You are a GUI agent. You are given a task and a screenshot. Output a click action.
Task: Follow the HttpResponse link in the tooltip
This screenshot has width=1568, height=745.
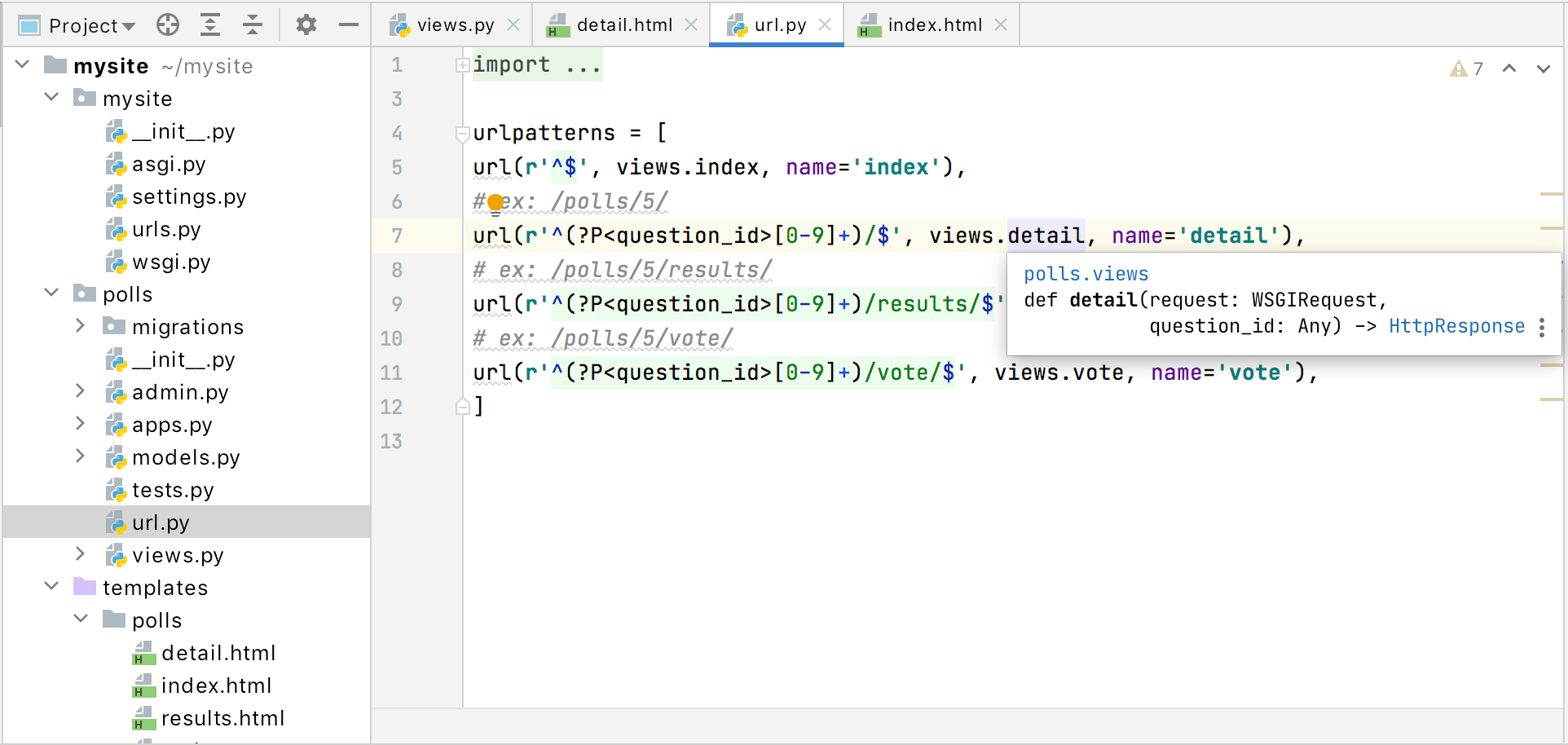pos(1456,326)
